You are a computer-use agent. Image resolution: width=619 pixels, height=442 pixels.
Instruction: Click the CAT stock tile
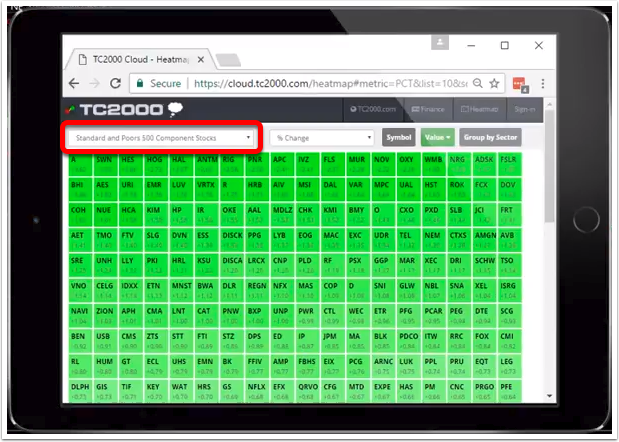tap(206, 316)
